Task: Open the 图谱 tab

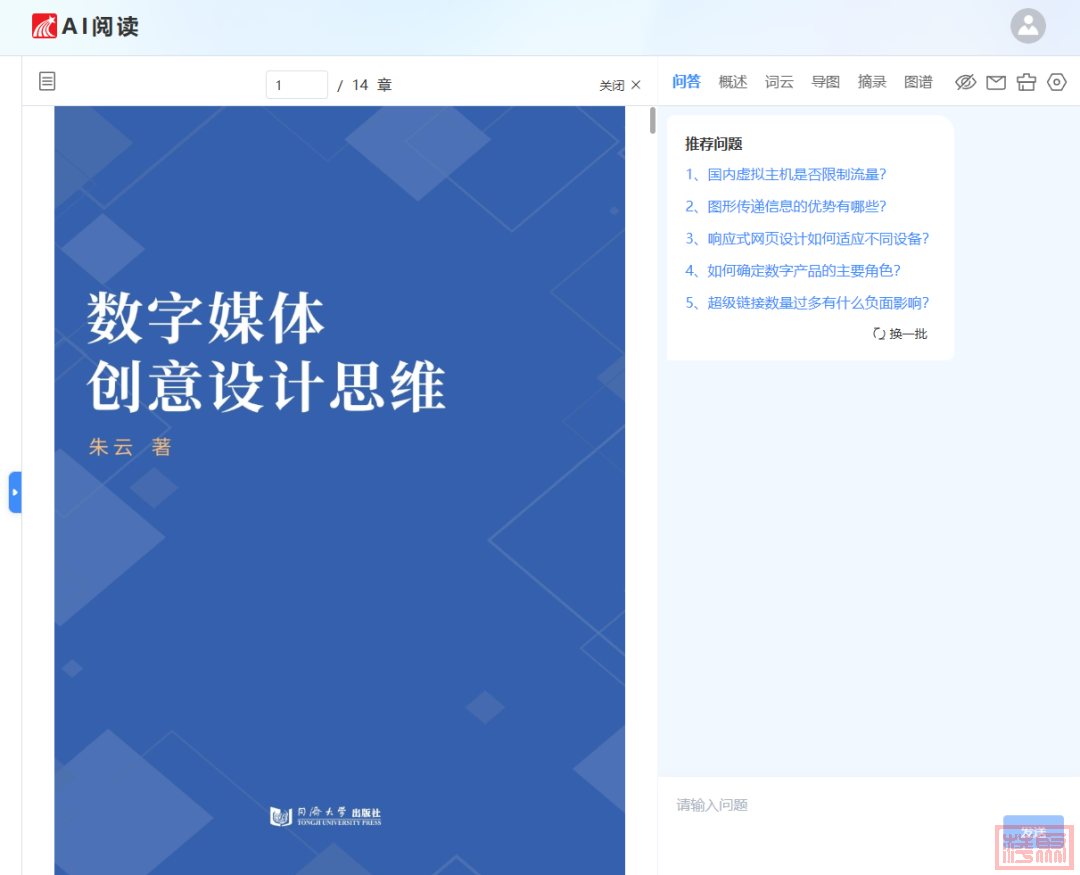Action: [x=918, y=82]
